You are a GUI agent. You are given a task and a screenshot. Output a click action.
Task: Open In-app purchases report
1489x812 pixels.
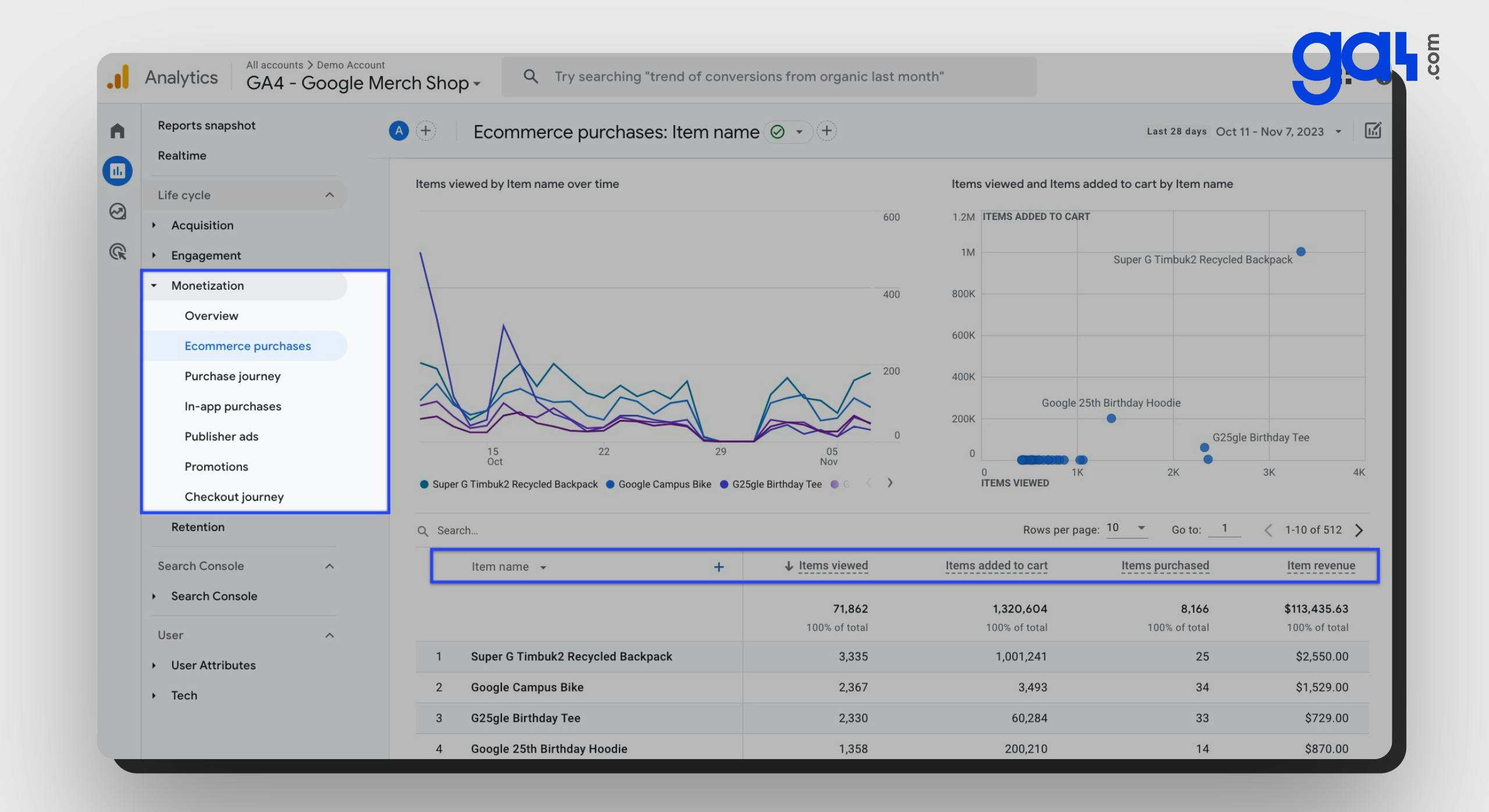(233, 407)
